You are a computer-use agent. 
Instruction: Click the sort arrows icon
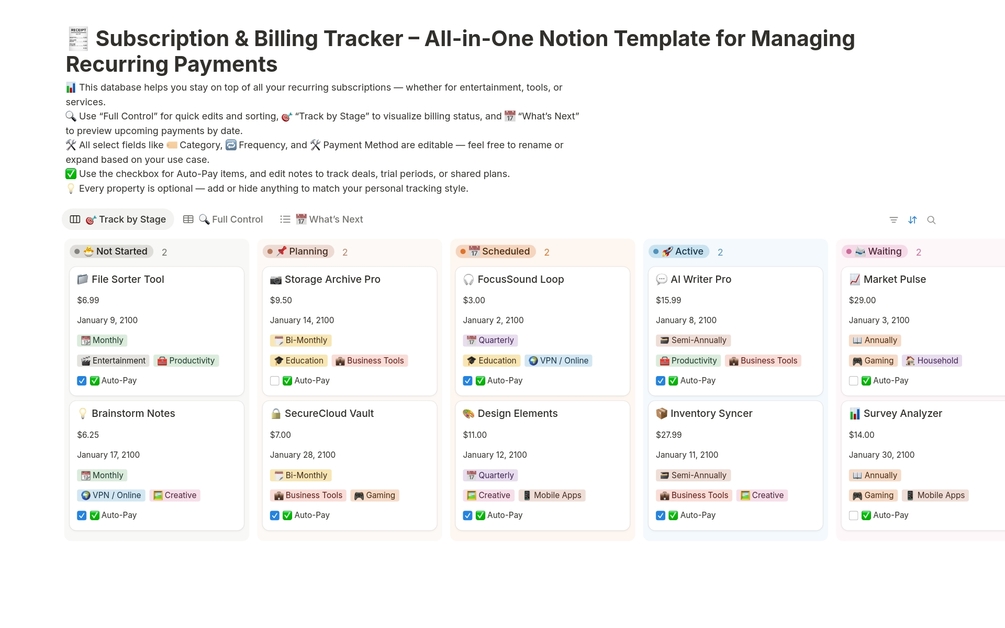912,220
